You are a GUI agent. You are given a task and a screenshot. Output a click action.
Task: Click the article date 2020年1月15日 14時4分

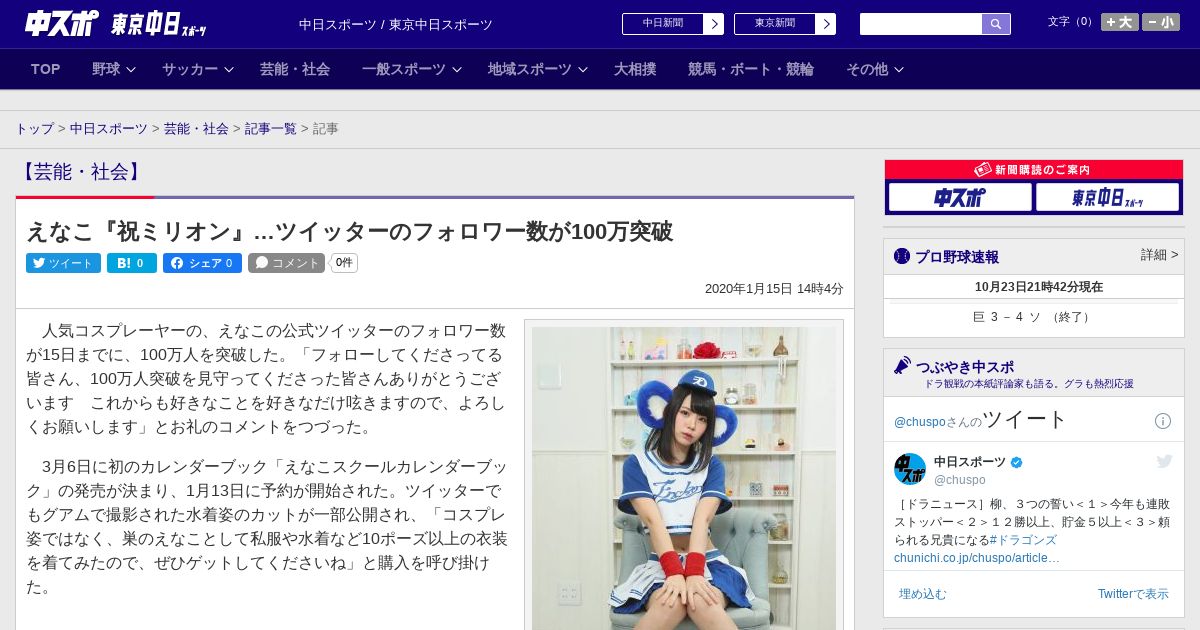[x=774, y=289]
